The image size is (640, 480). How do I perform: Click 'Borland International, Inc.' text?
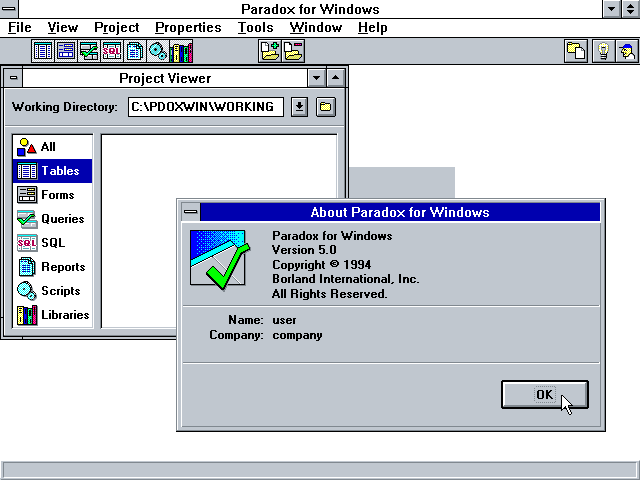coord(346,279)
